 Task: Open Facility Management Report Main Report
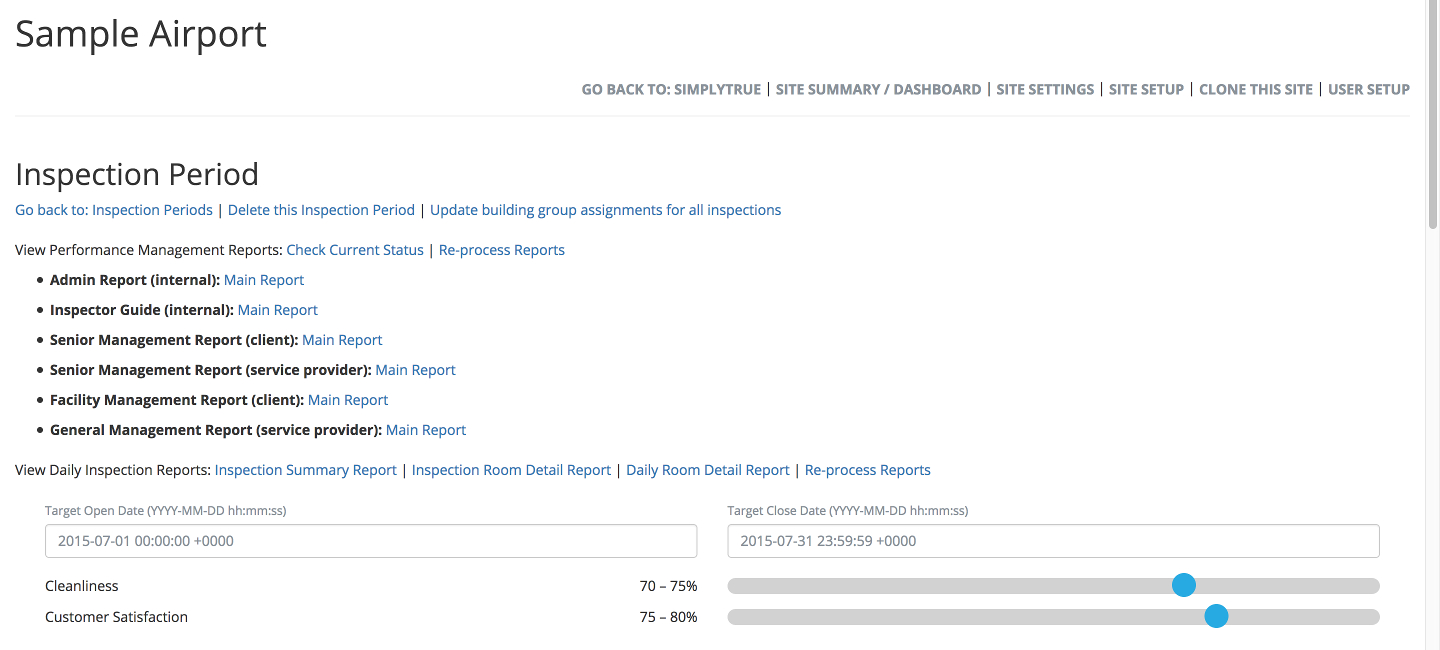click(348, 400)
